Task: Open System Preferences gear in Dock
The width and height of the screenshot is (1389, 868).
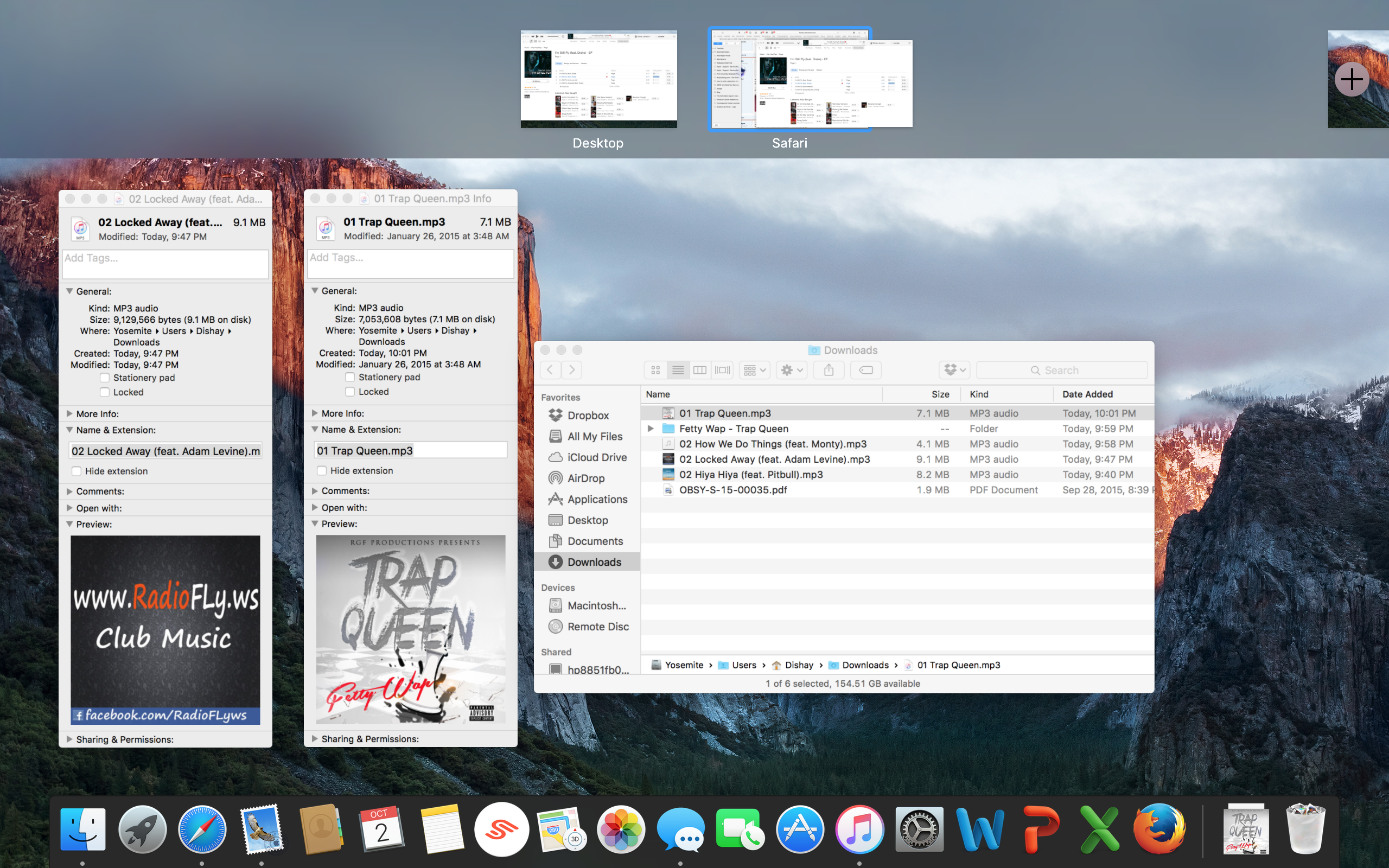Action: [920, 829]
